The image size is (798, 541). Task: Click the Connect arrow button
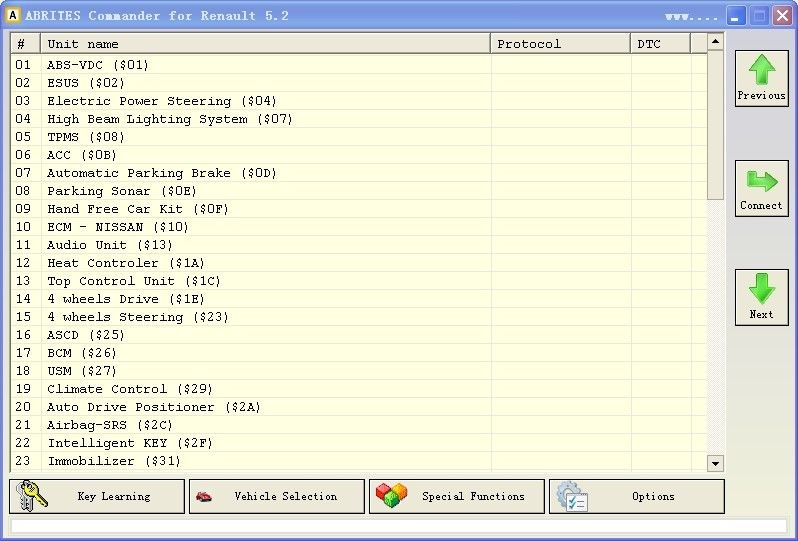(x=761, y=188)
